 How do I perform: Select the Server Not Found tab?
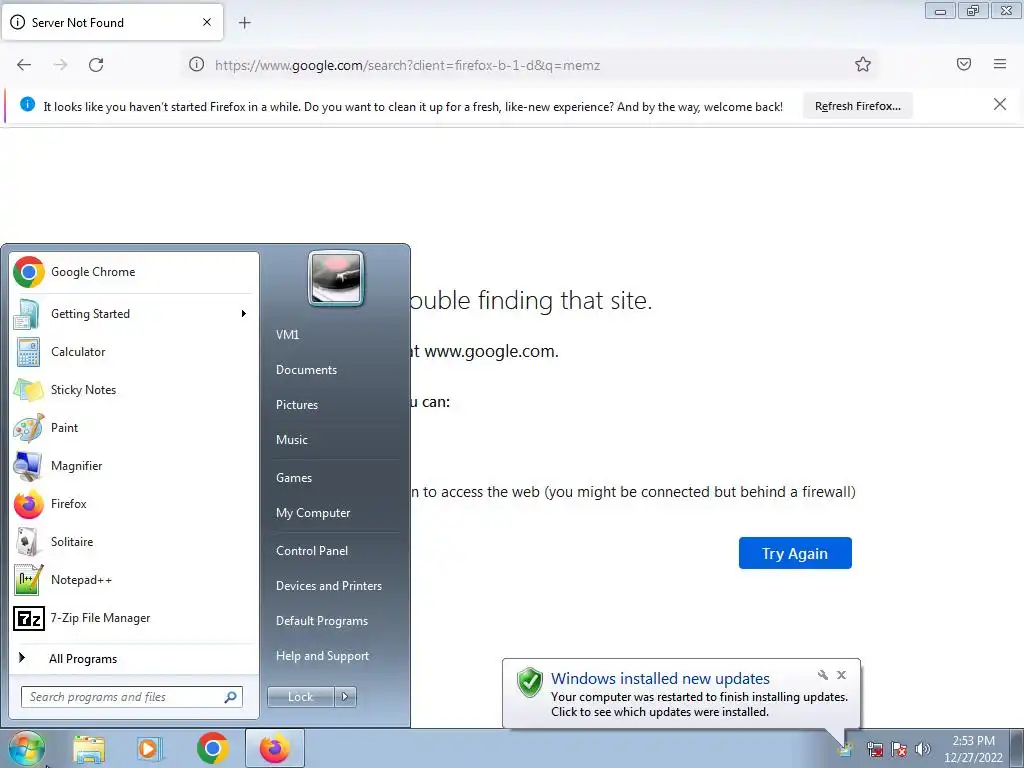(112, 23)
